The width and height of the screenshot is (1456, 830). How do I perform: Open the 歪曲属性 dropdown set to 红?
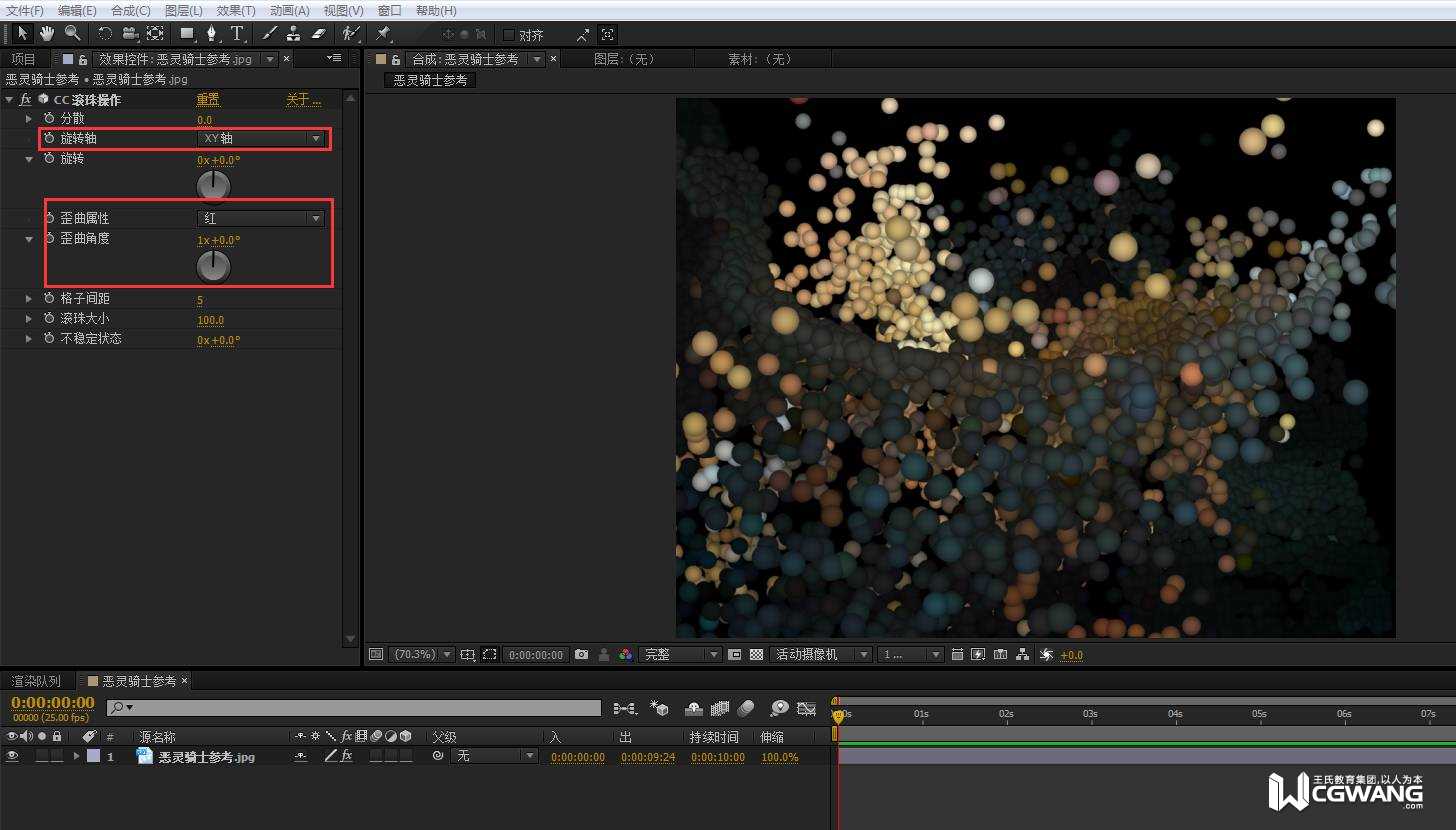click(x=262, y=218)
